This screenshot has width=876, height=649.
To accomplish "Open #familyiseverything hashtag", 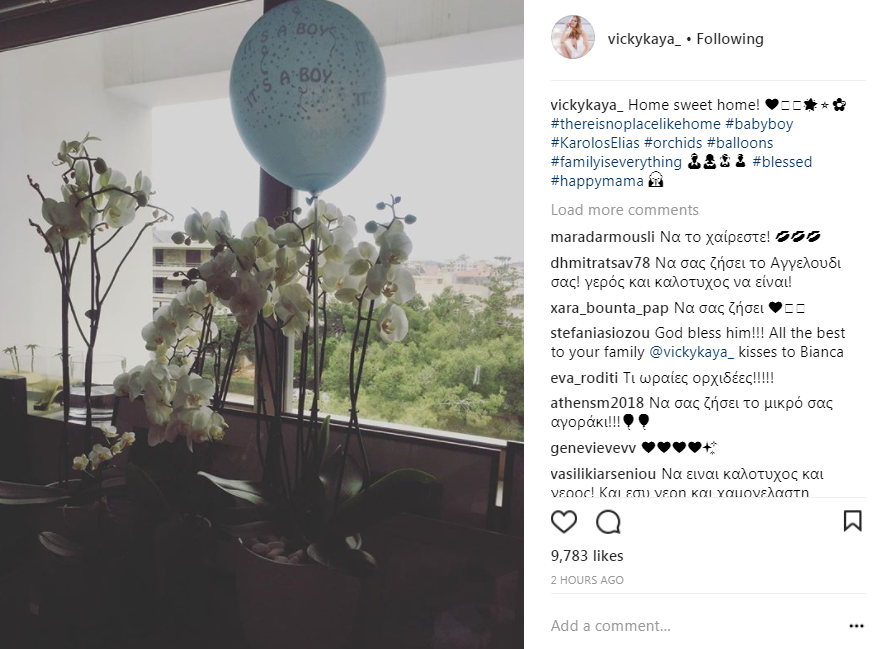I will pyautogui.click(x=616, y=162).
